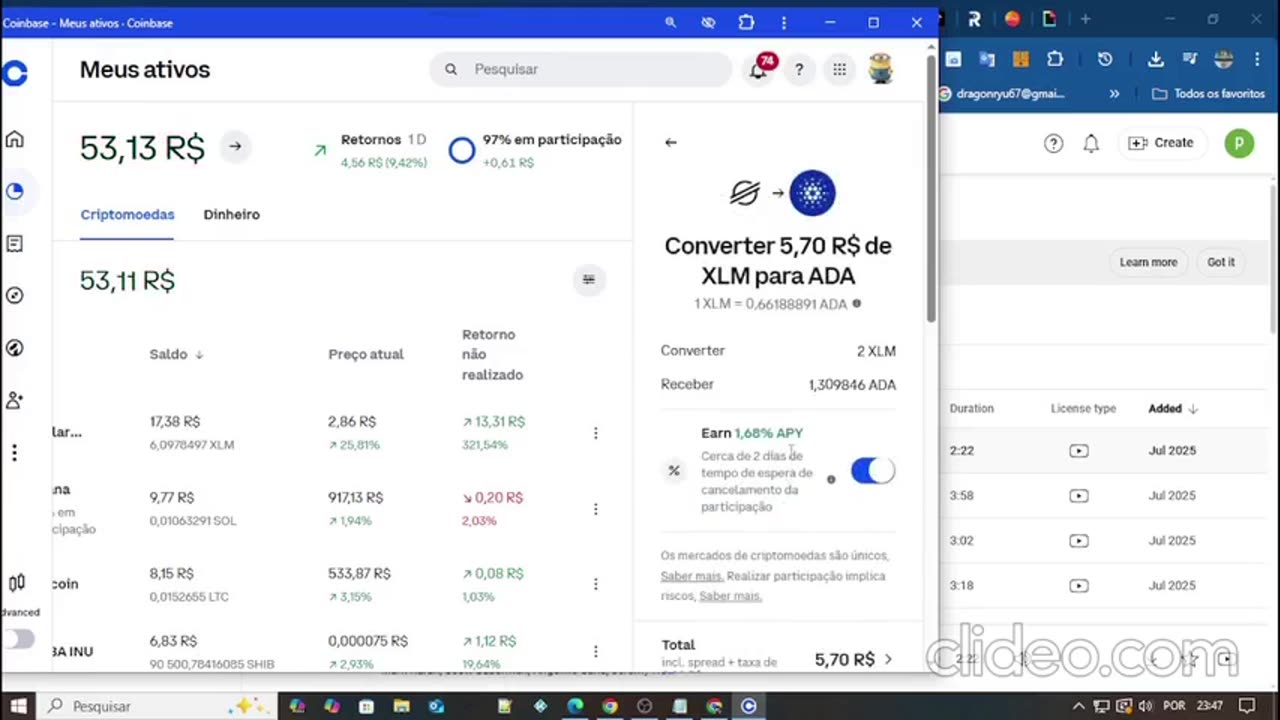Open options menu for the 8,15 R$ LTC row
The image size is (1280, 720).
(x=596, y=584)
